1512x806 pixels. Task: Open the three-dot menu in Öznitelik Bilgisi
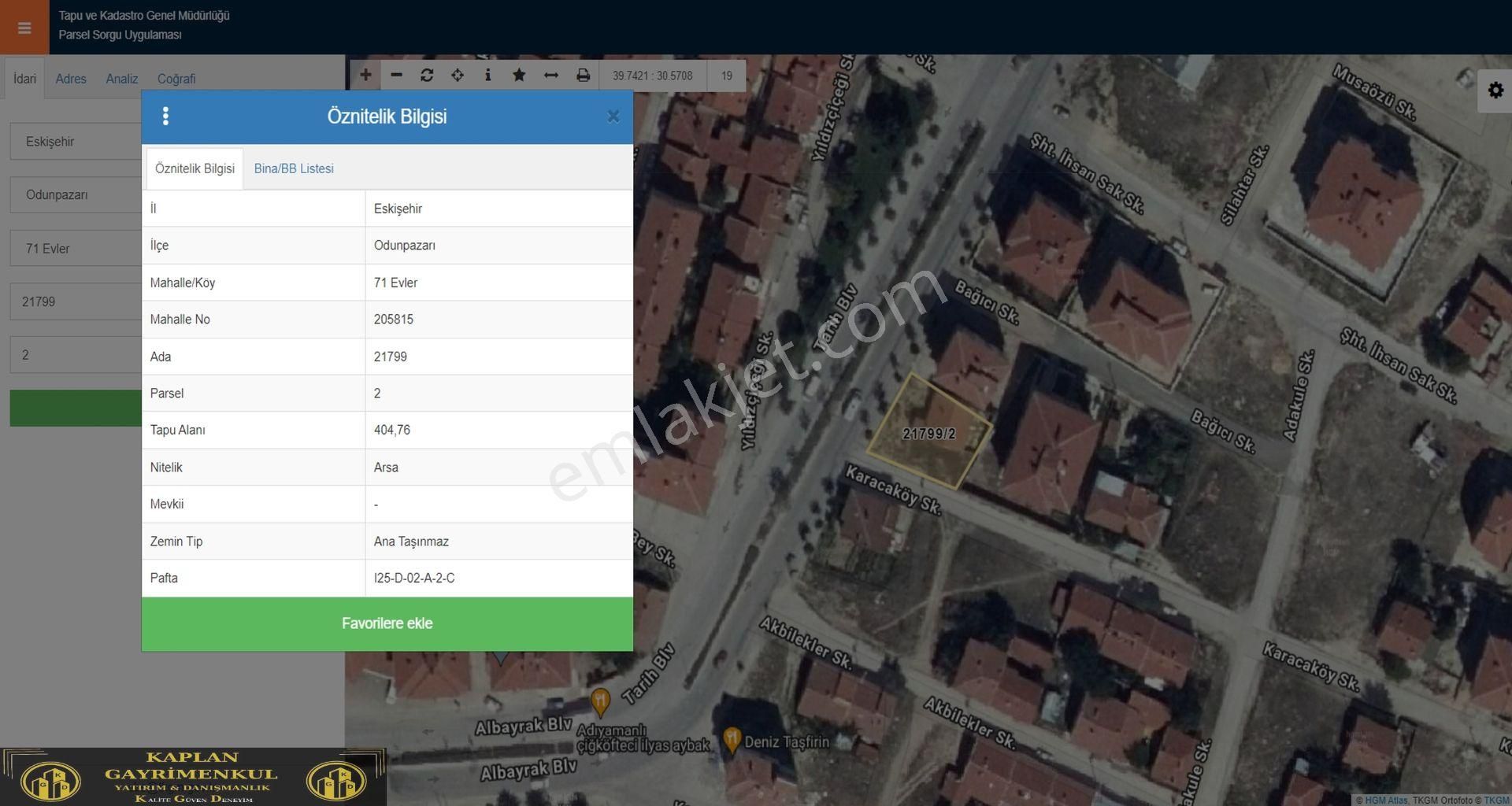165,116
